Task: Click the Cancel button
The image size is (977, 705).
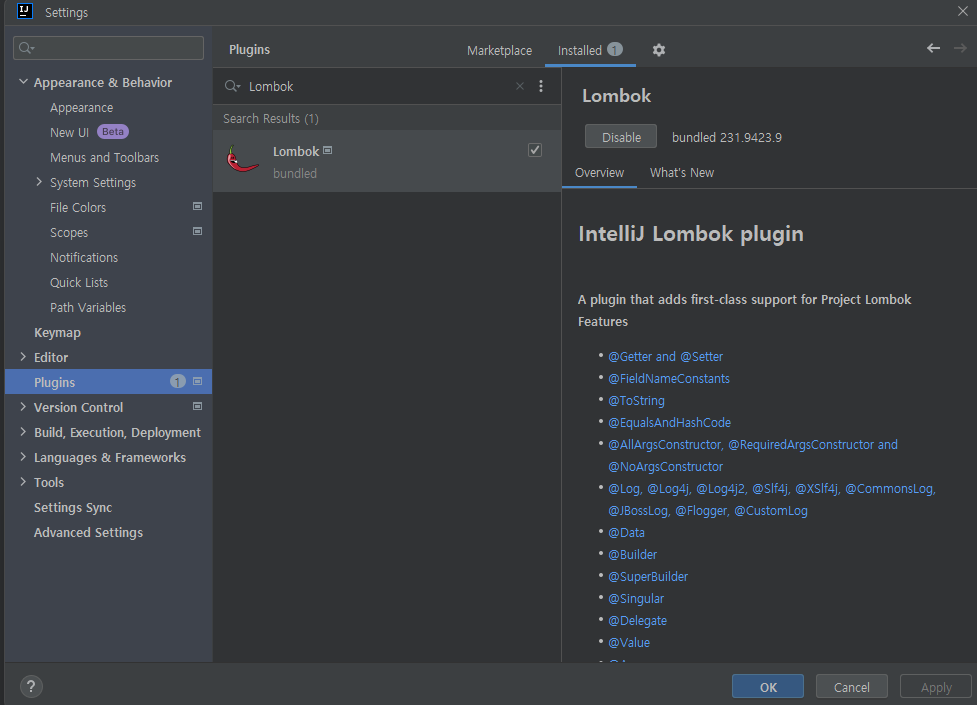Action: [851, 687]
